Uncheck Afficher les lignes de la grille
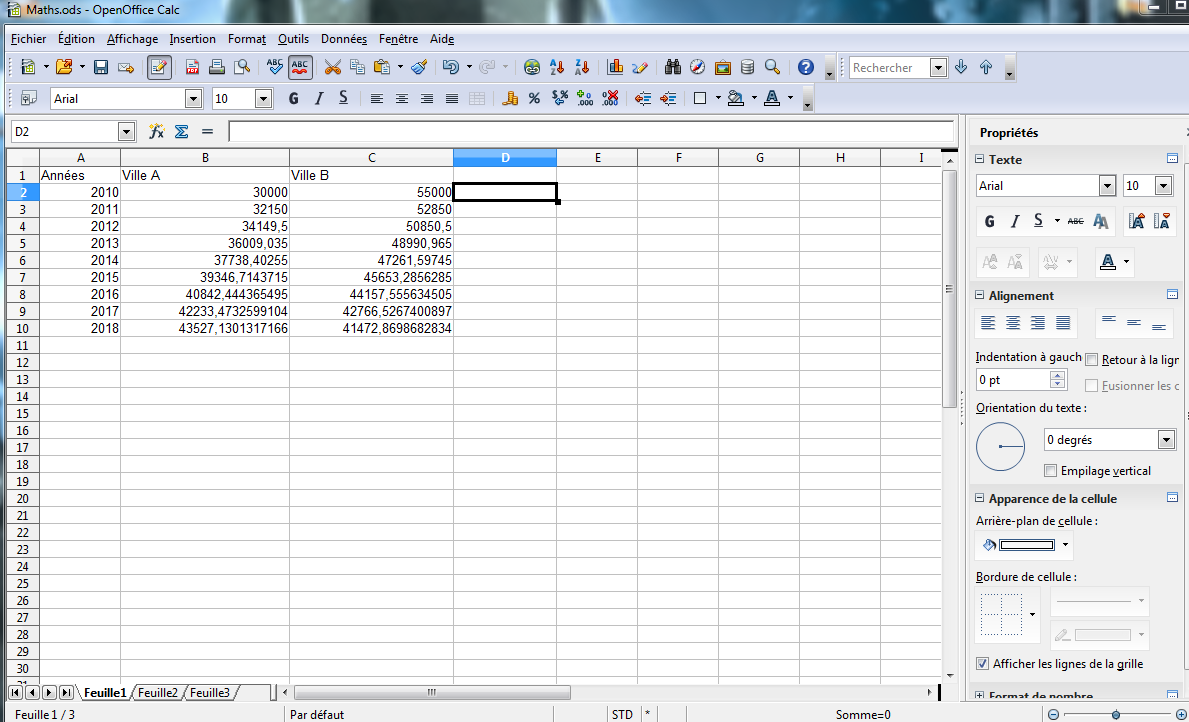Screen dimensions: 1189x722 pyautogui.click(x=982, y=664)
